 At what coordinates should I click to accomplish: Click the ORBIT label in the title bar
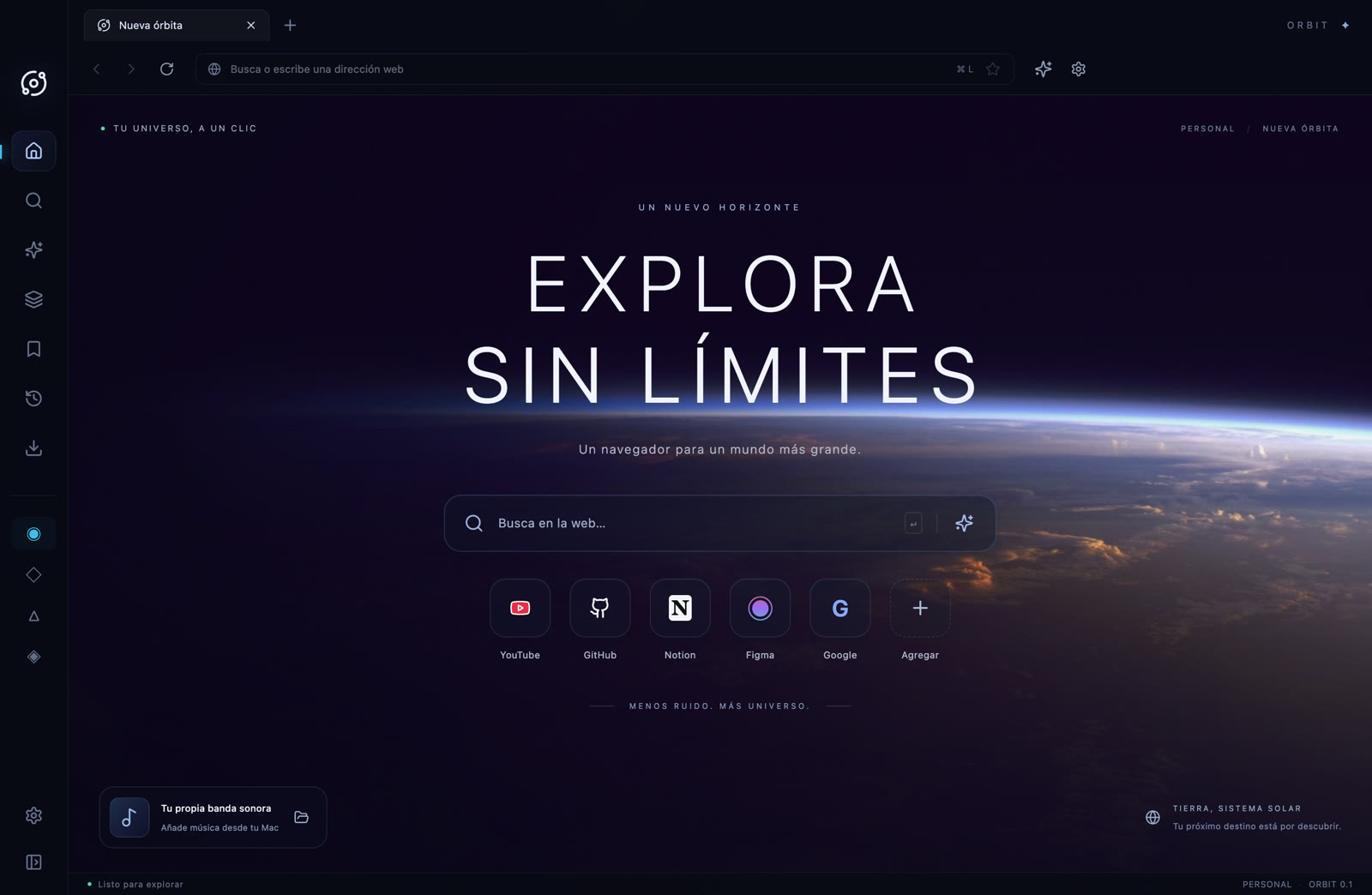click(x=1307, y=26)
